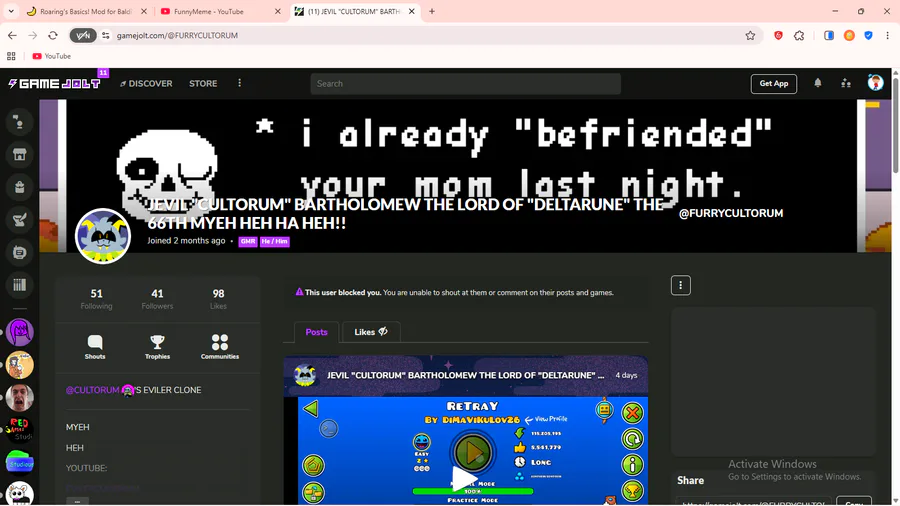Click the GMR profile tag

(248, 242)
